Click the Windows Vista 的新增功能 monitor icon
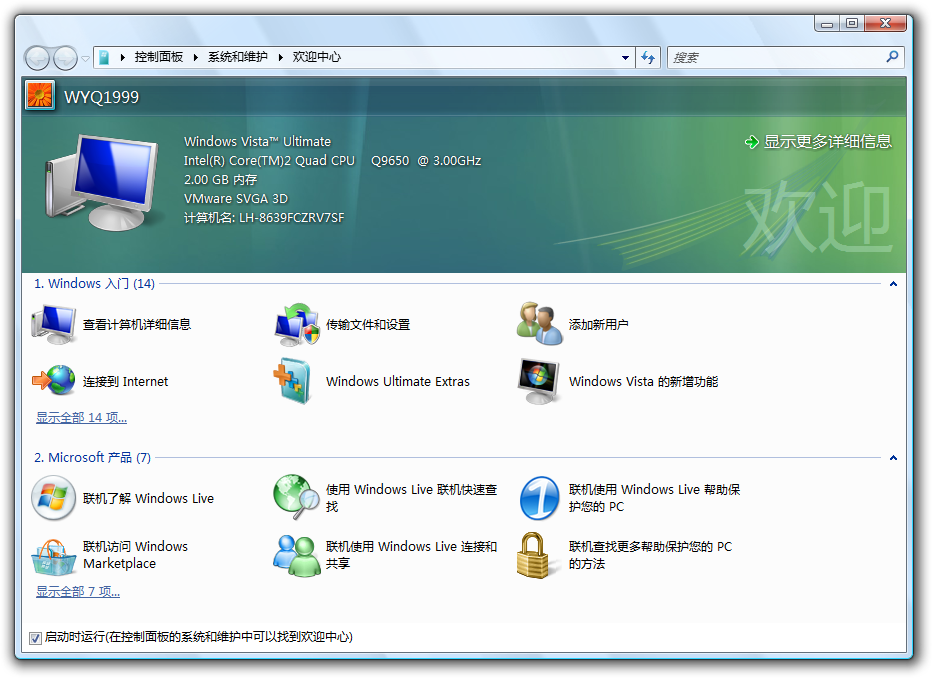The height and width of the screenshot is (678, 932). point(539,381)
